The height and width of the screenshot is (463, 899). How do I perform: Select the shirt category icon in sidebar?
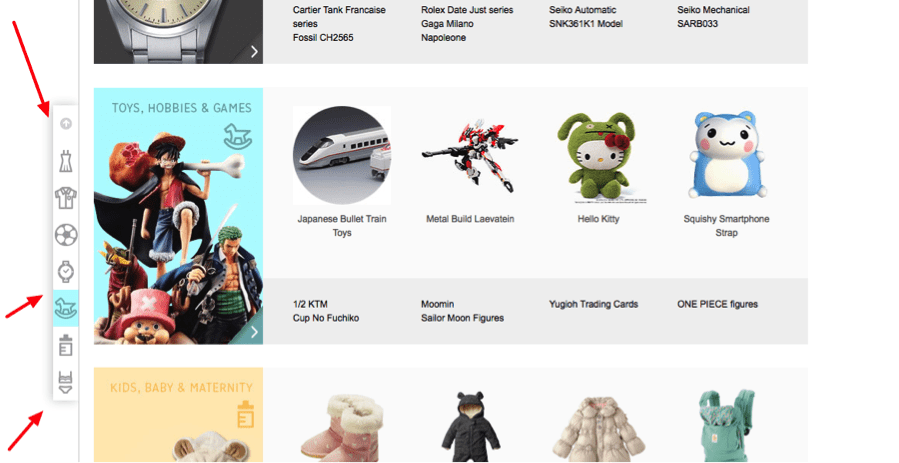[x=66, y=198]
